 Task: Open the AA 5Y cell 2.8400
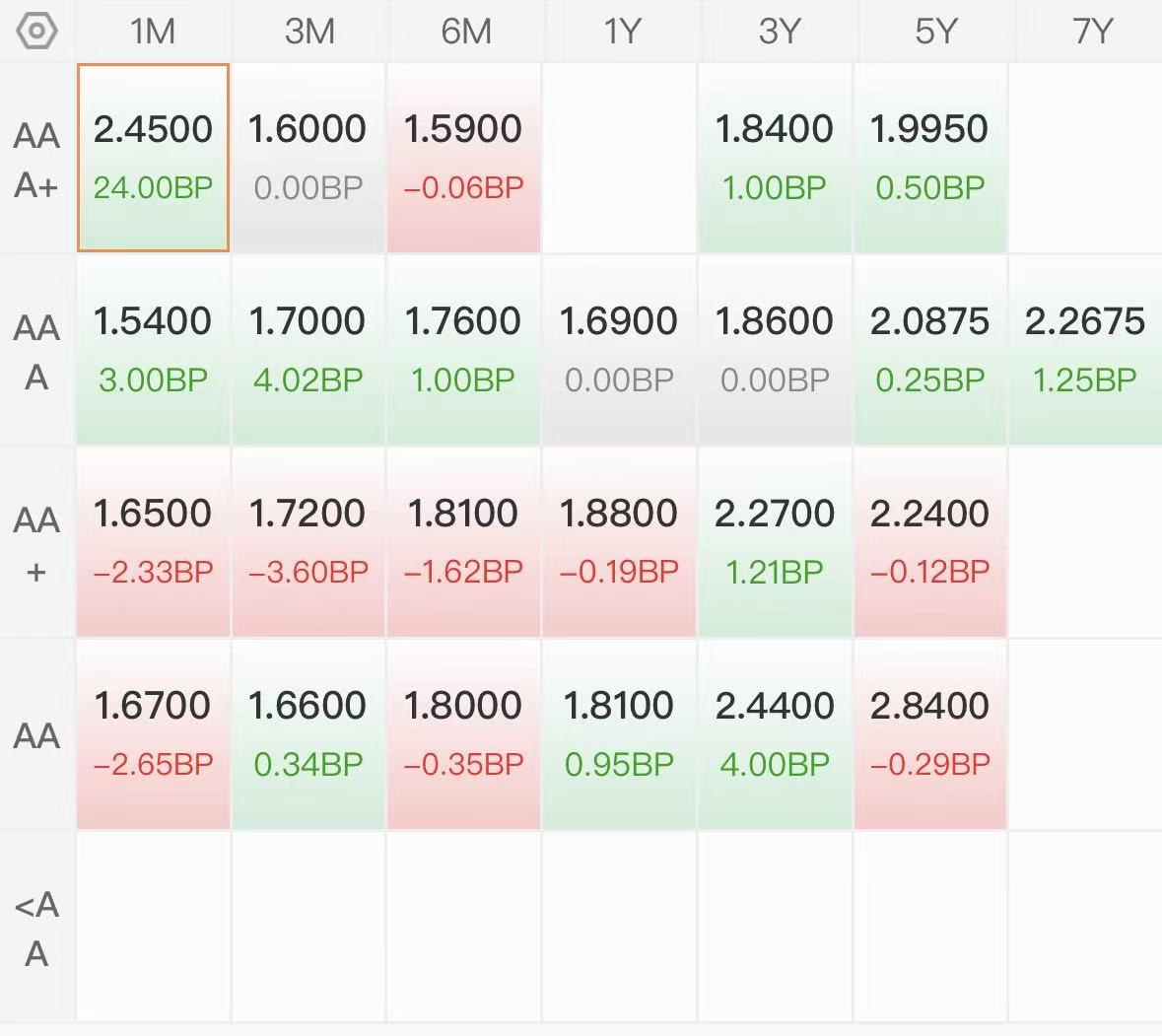(930, 733)
